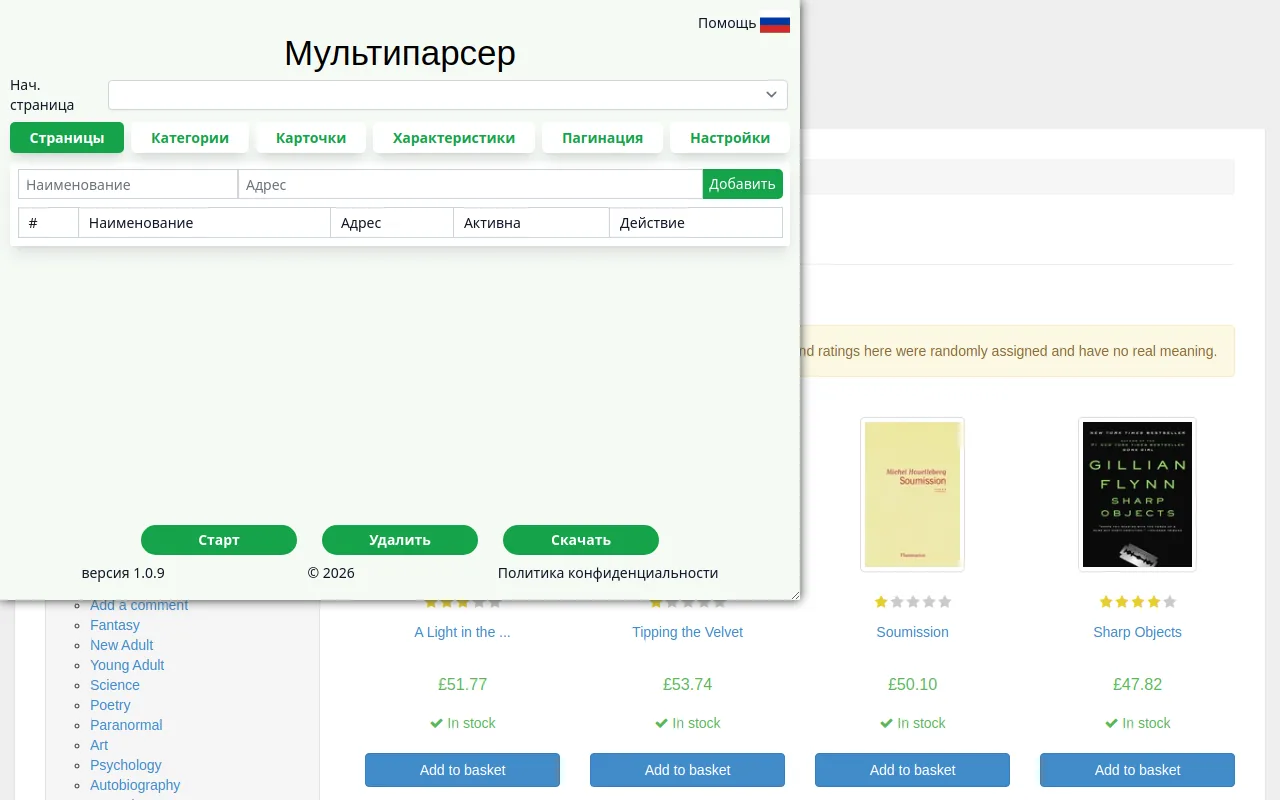Open the Sharp Objects book cover thumbnail

pyautogui.click(x=1137, y=494)
